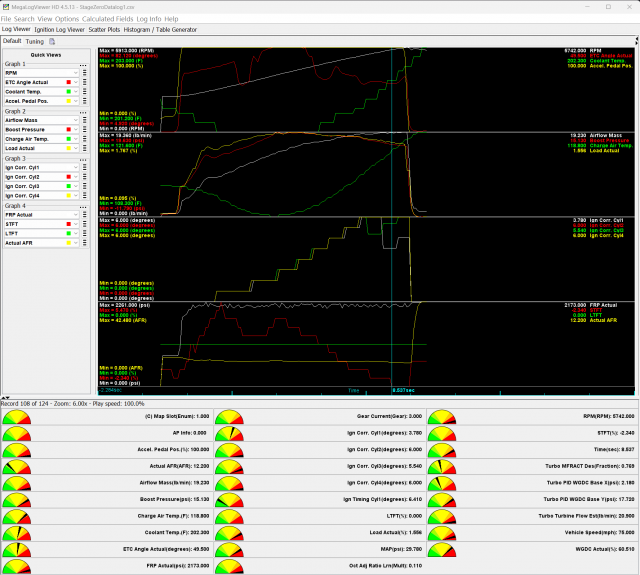640x575 pixels.
Task: Open the RPM field dropdown in Graph 1
Action: (76, 72)
